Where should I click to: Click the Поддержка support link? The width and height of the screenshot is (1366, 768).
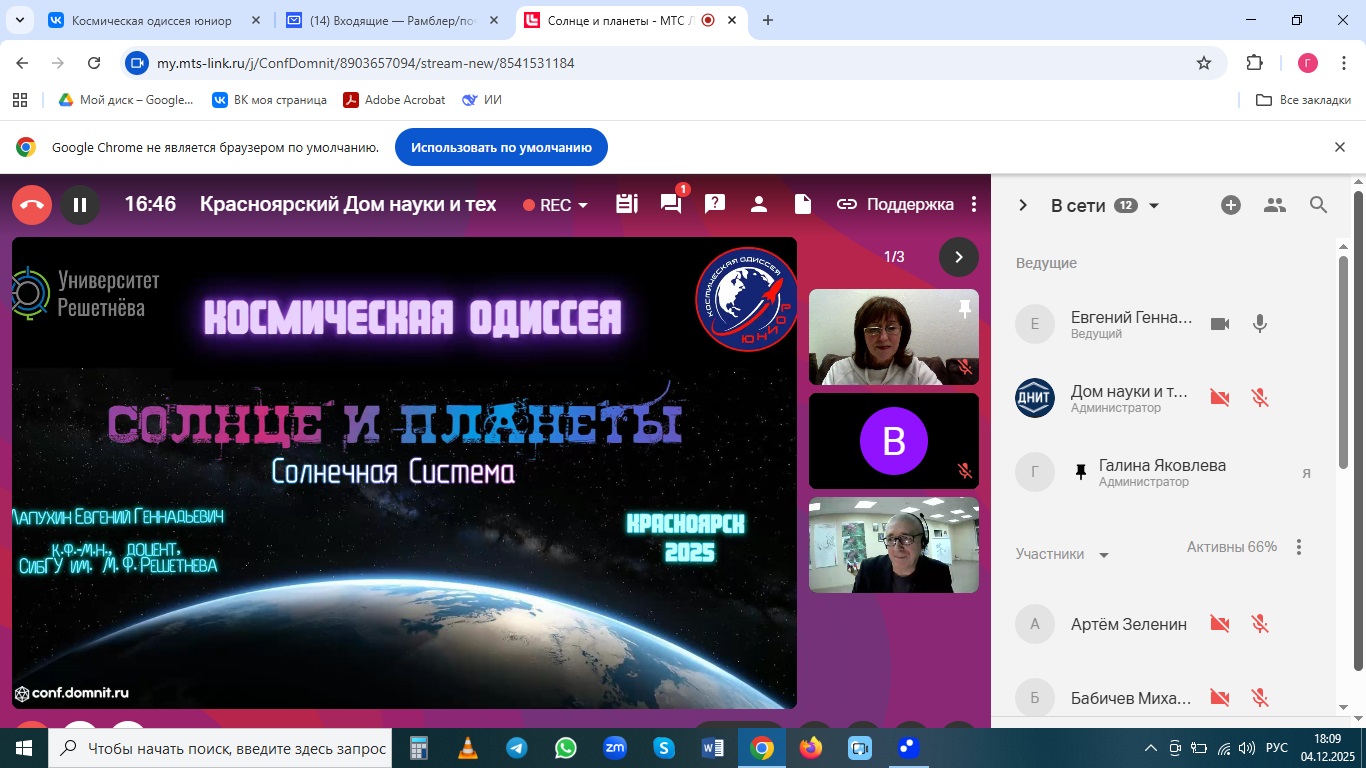click(x=896, y=205)
